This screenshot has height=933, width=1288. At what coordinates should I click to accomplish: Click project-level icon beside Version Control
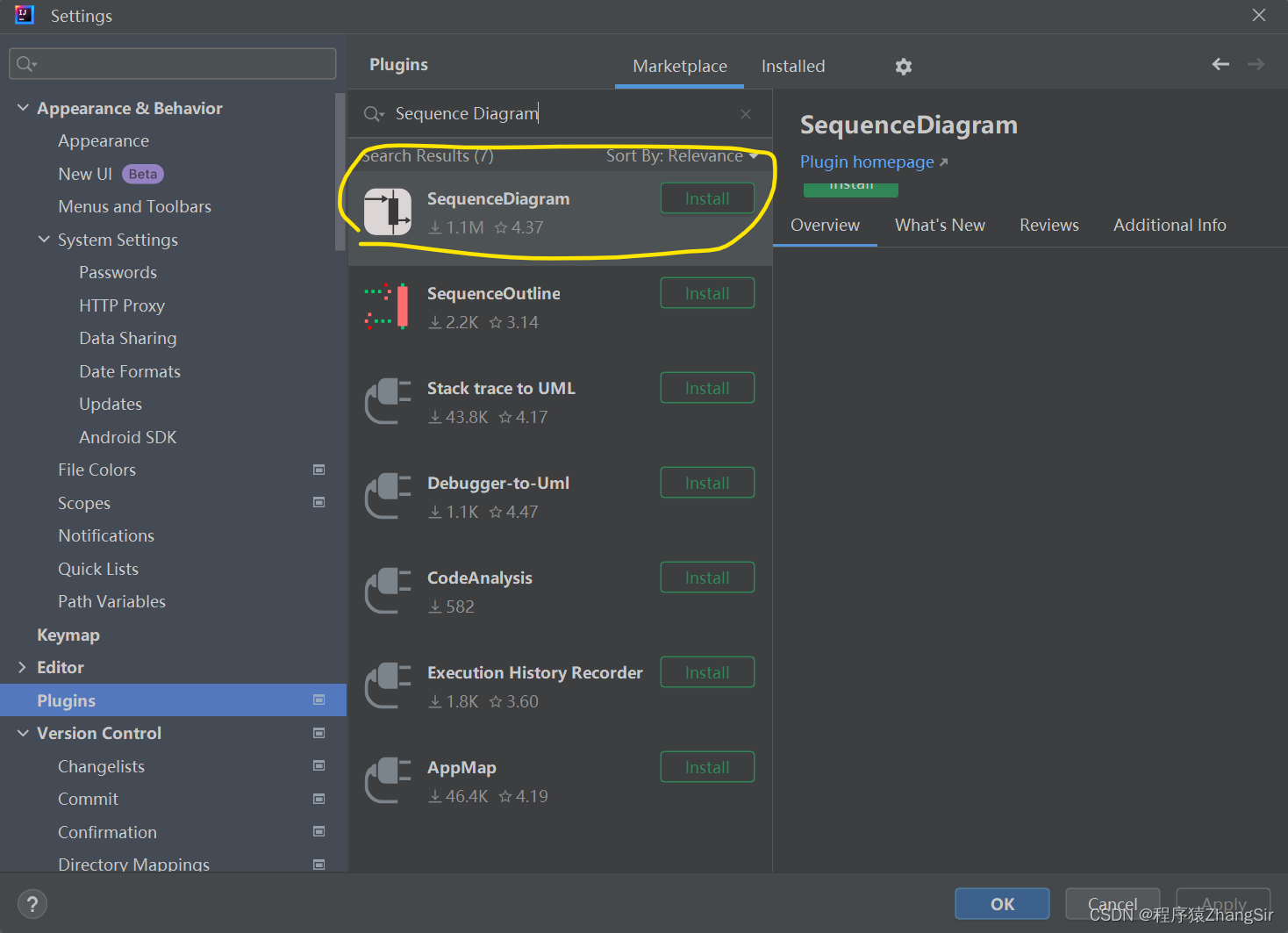[x=319, y=733]
